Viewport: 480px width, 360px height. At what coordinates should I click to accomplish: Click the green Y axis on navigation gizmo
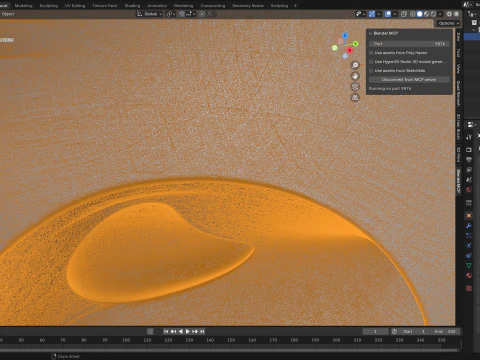[355, 44]
